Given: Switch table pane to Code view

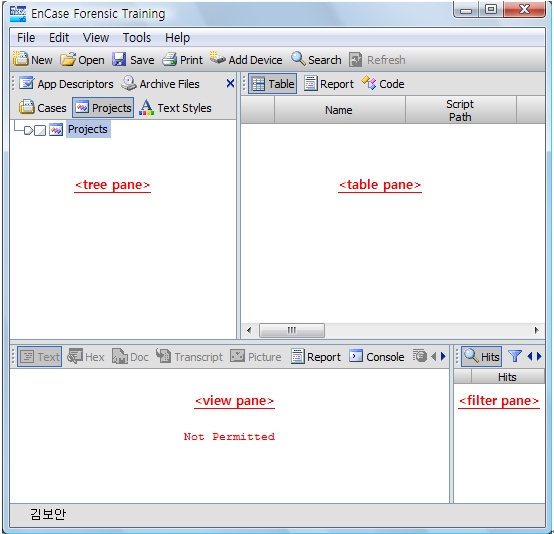Looking at the screenshot, I should click(383, 84).
